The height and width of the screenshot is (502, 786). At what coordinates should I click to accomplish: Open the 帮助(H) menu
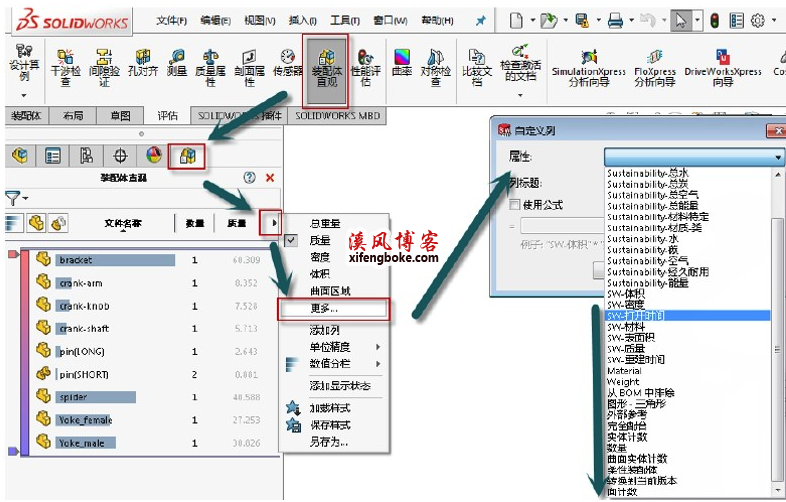[x=437, y=21]
